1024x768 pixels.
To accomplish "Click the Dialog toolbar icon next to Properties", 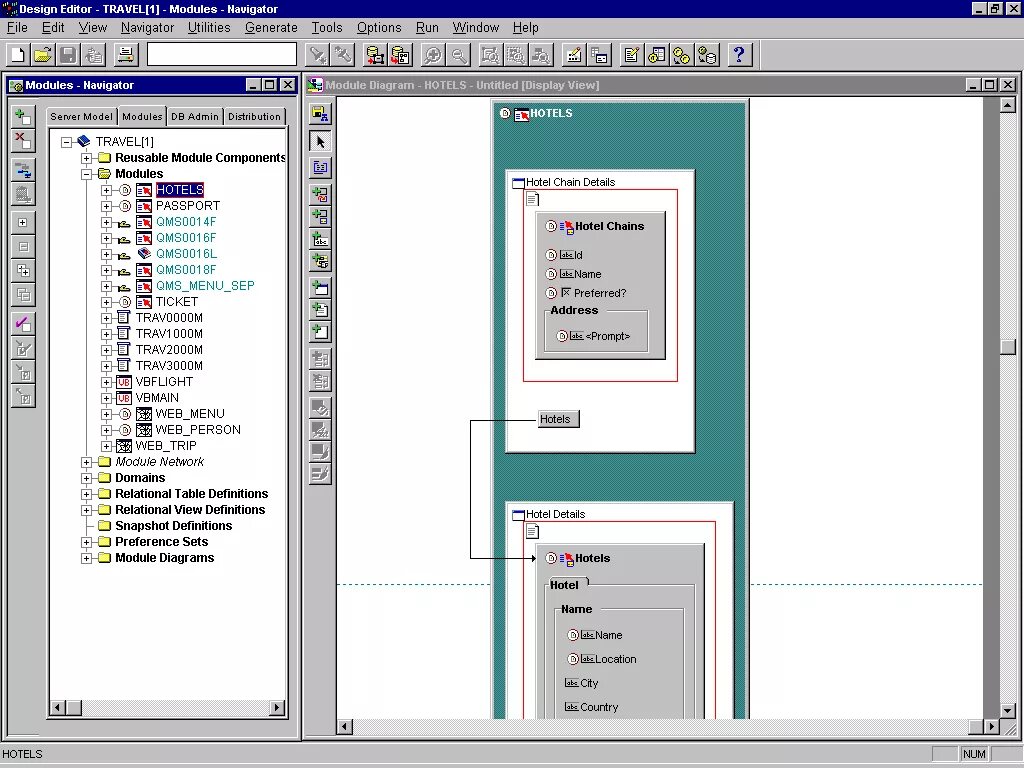I will pos(599,55).
